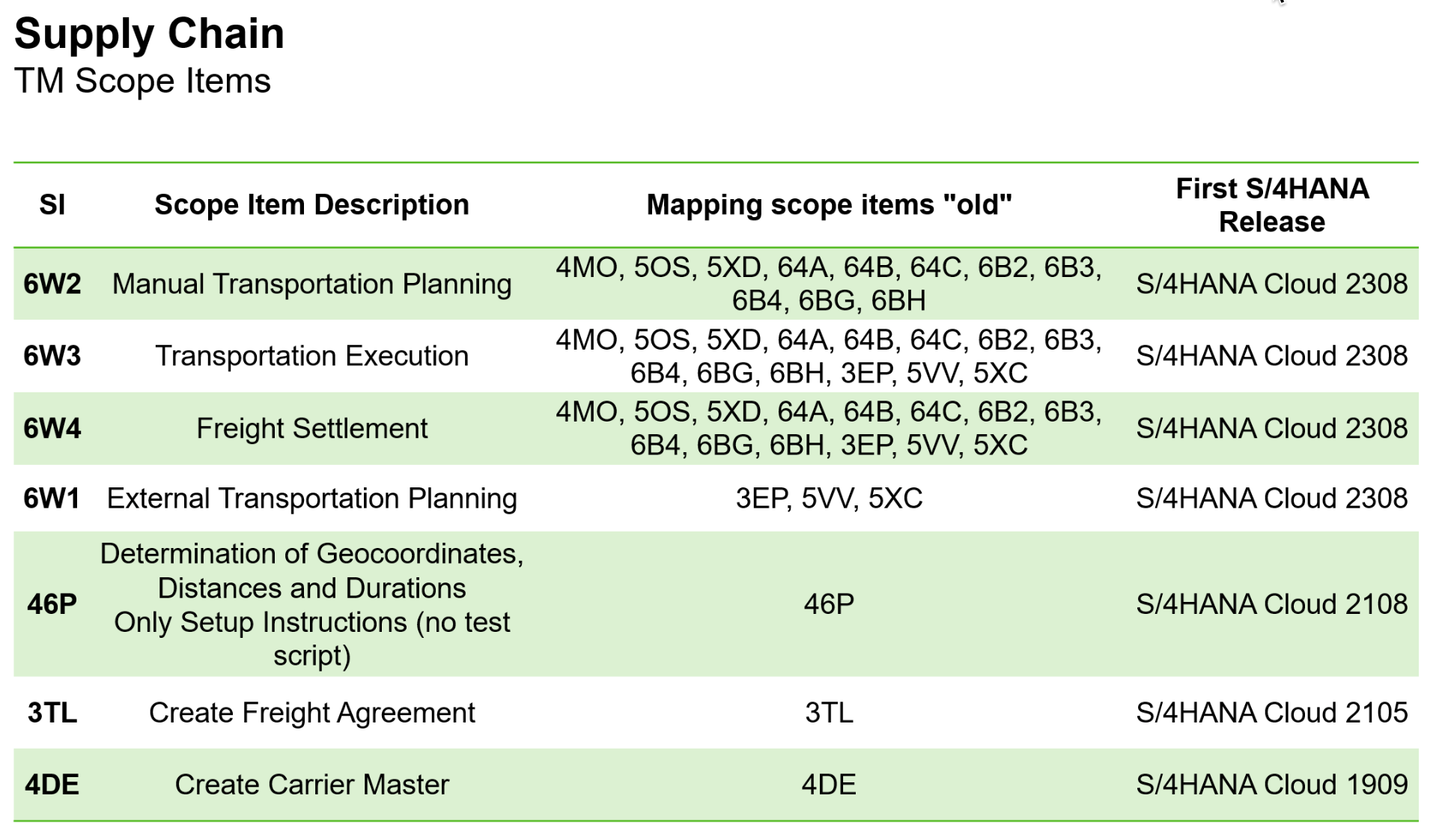Click the 3TL code in SI column

point(52,713)
